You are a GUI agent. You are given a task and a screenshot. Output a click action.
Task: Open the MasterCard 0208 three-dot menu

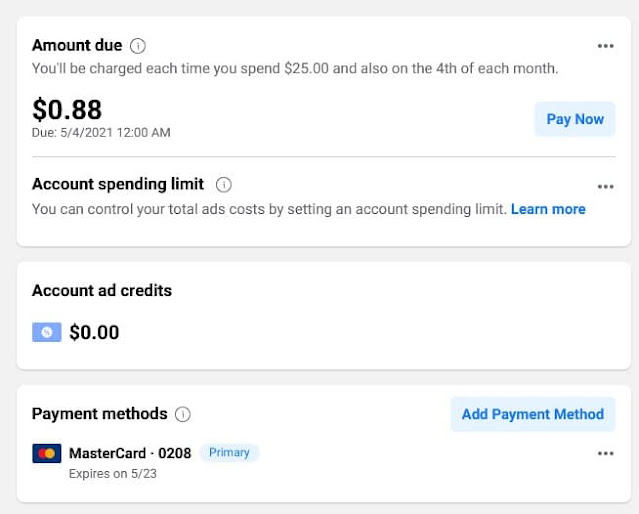605,453
